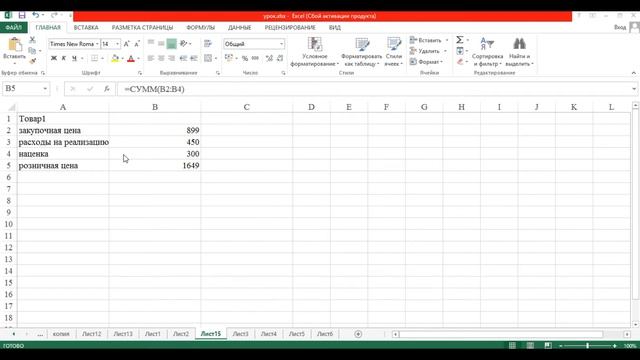640x360 pixels.
Task: Expand the formula bar
Action: [634, 89]
